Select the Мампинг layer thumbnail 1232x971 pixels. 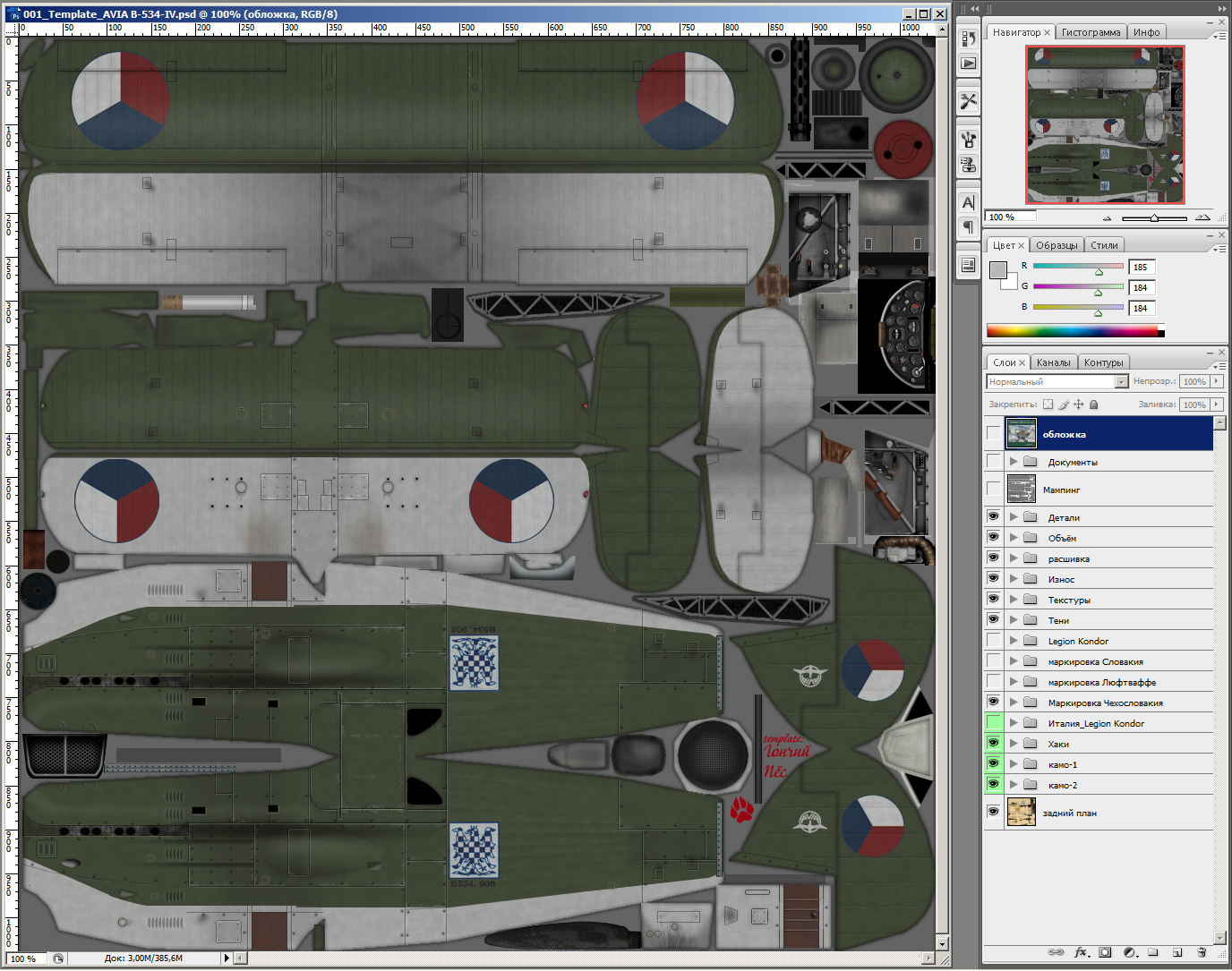click(1021, 490)
